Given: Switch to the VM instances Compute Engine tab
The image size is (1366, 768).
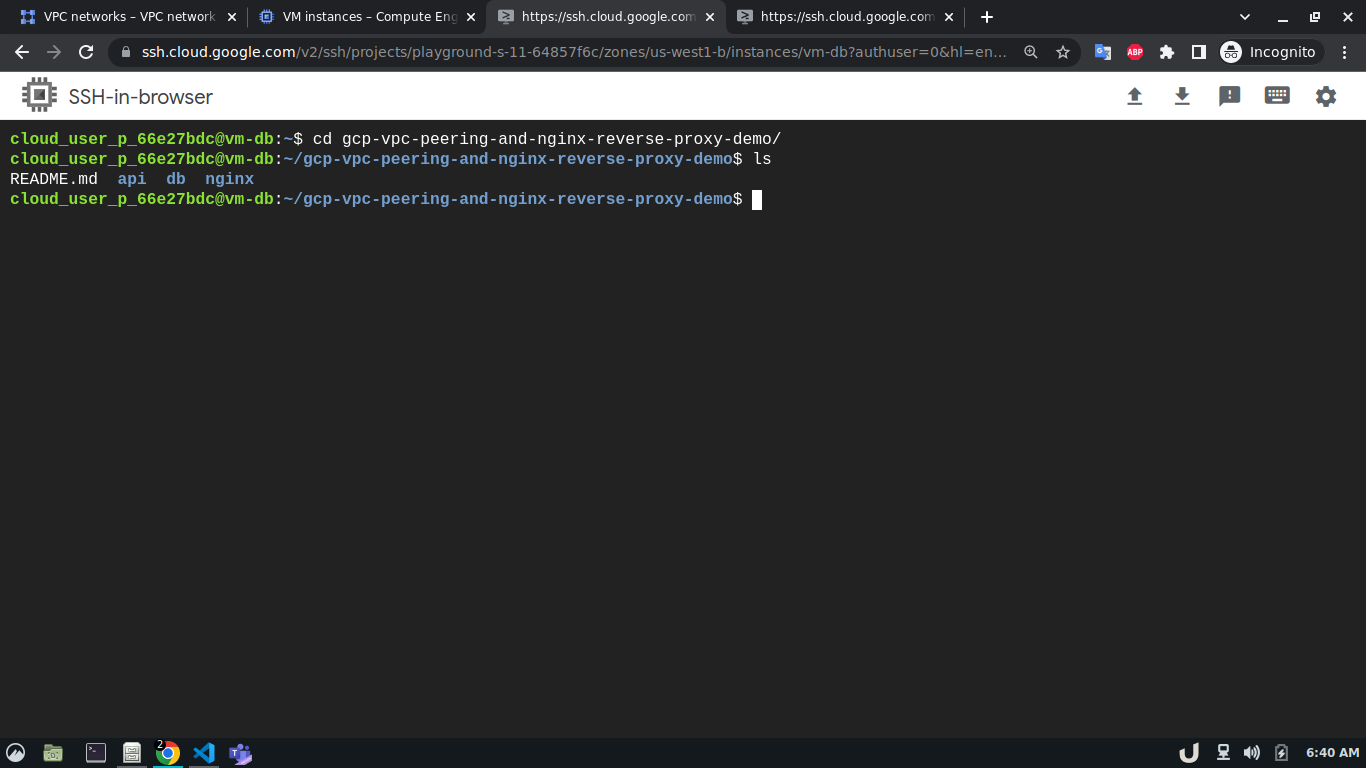Looking at the screenshot, I should [x=366, y=17].
